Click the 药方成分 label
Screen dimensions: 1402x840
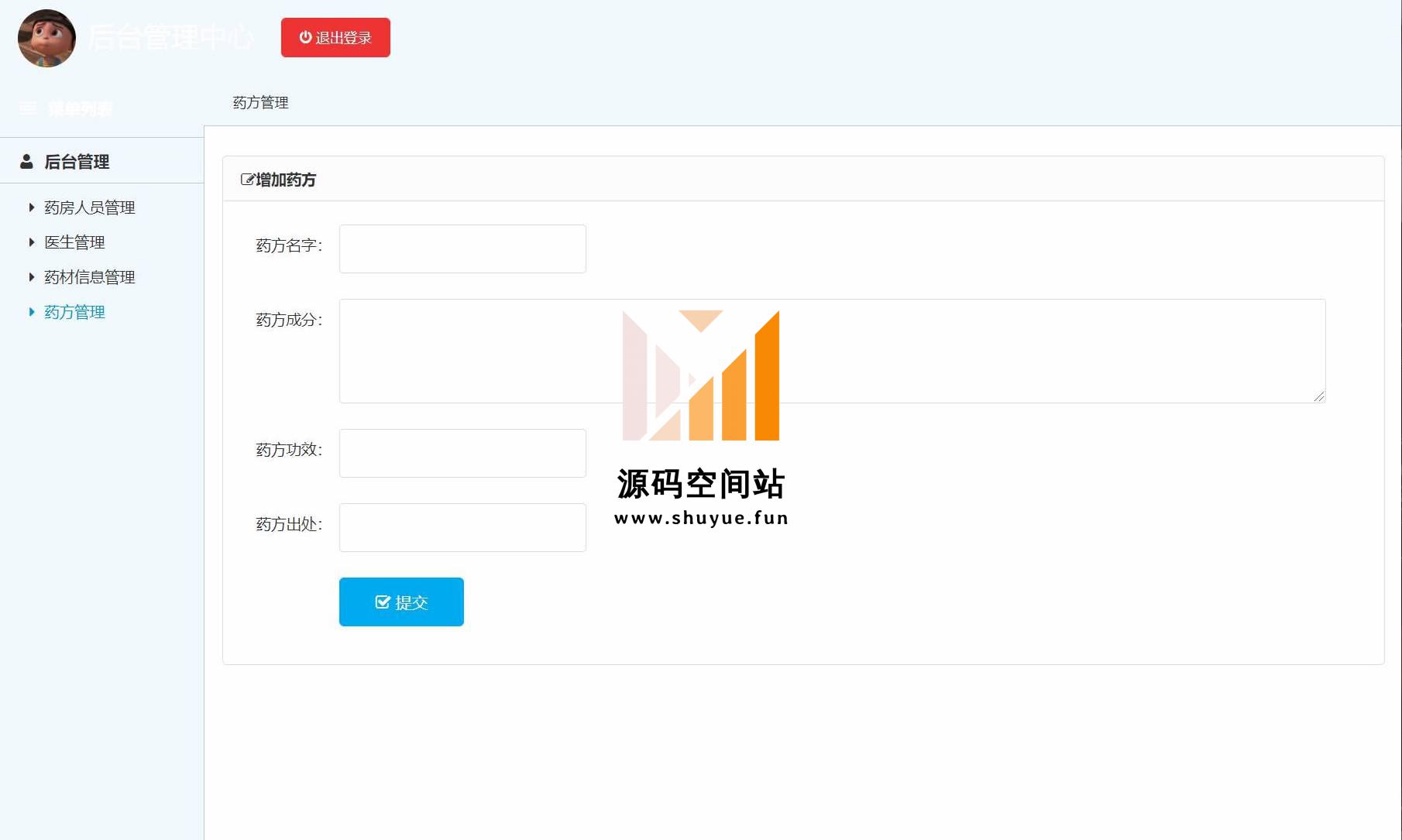pos(289,321)
